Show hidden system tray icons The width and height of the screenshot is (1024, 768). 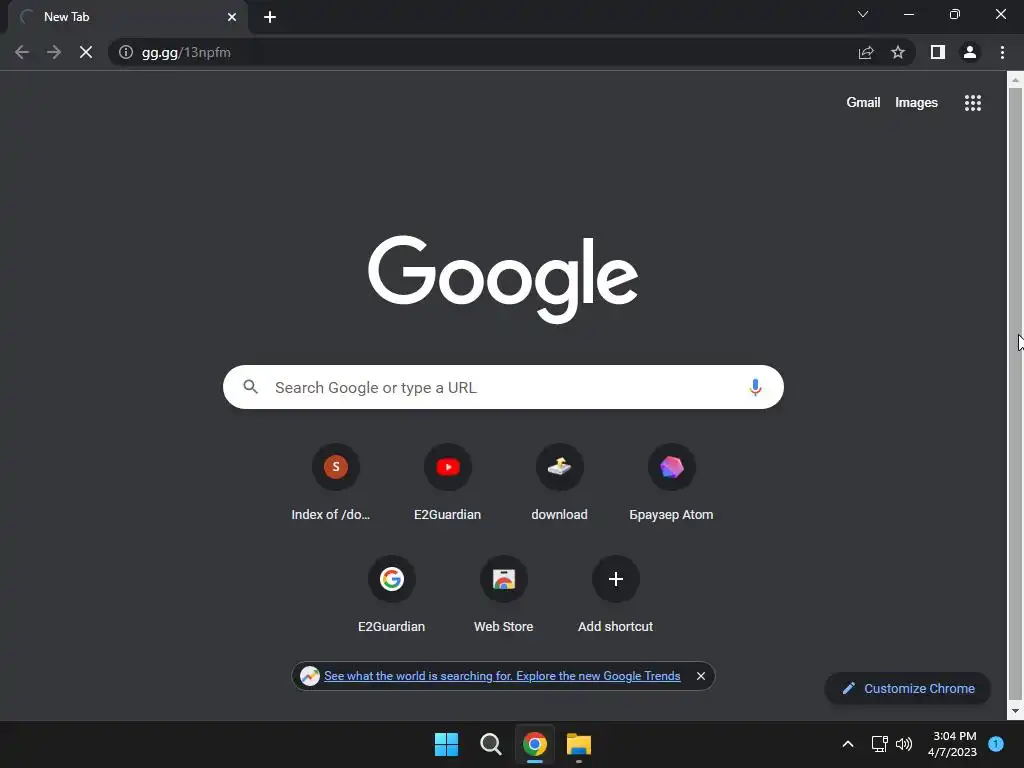[x=848, y=744]
